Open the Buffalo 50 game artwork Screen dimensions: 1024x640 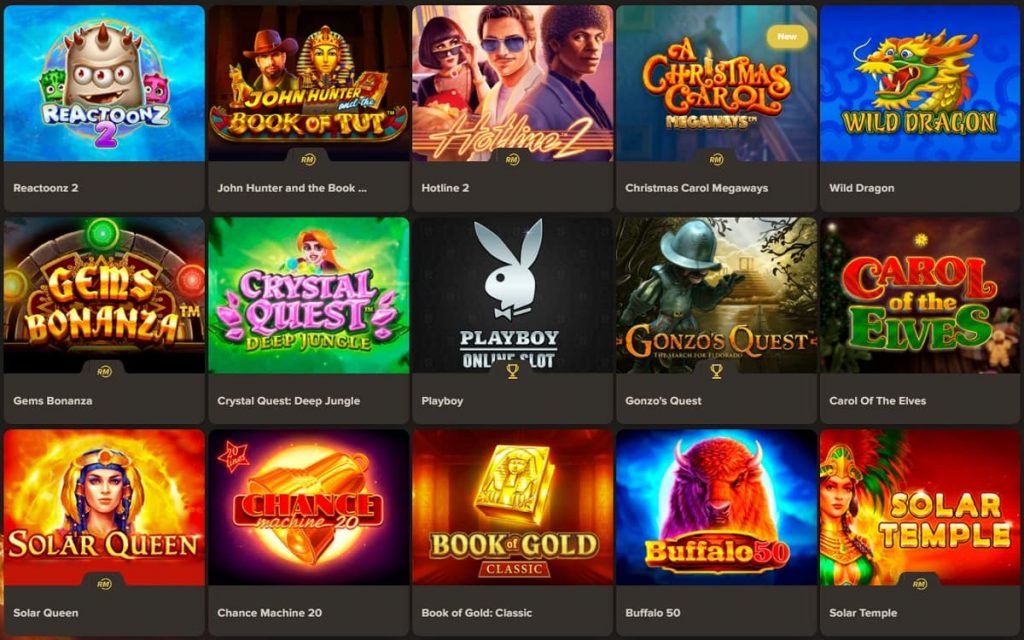point(716,507)
